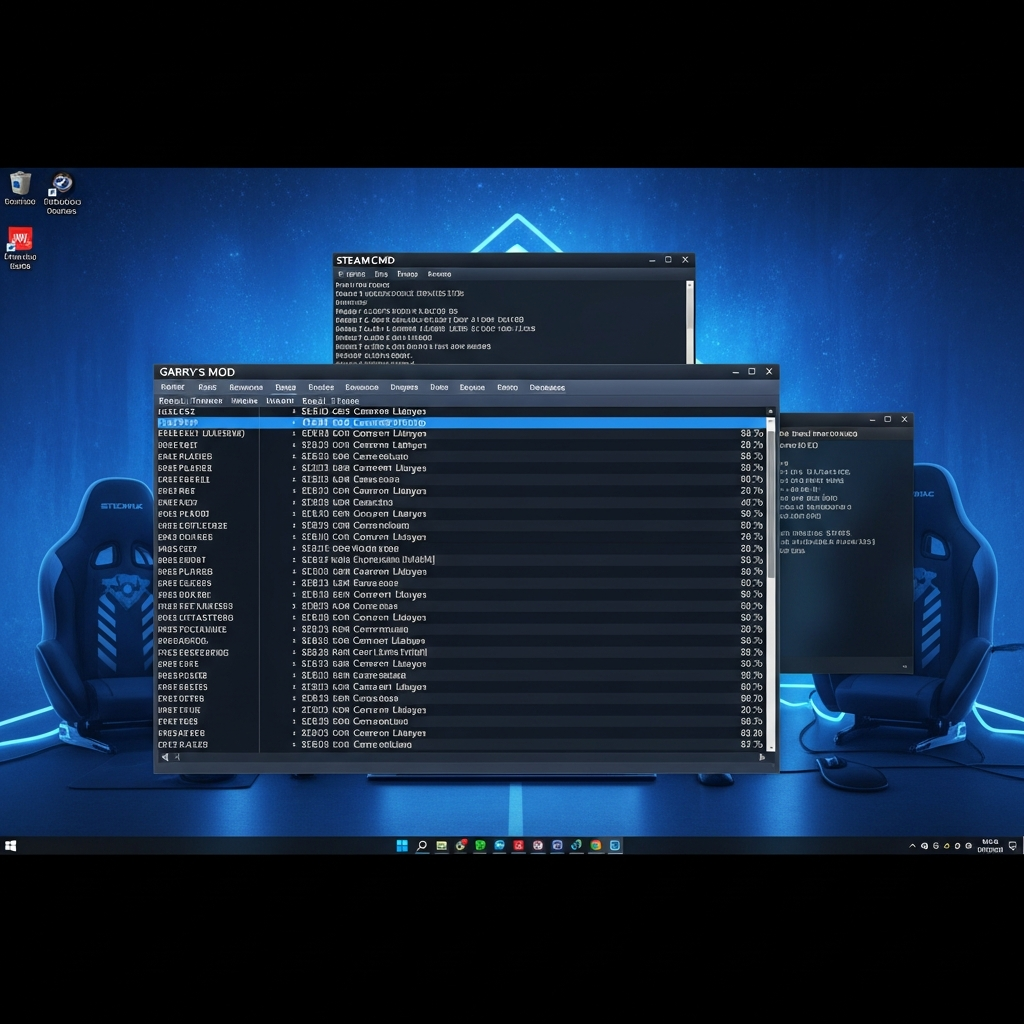The image size is (1024, 1024).
Task: Open the taskbar icon right of the search magnifier
Action: pyautogui.click(x=441, y=846)
